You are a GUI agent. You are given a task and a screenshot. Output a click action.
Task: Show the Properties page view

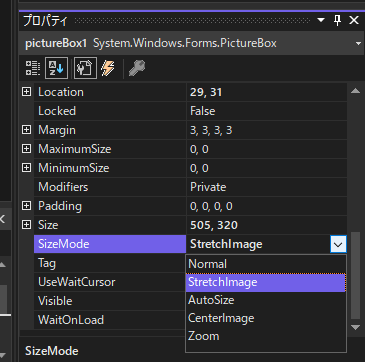pyautogui.click(x=85, y=68)
